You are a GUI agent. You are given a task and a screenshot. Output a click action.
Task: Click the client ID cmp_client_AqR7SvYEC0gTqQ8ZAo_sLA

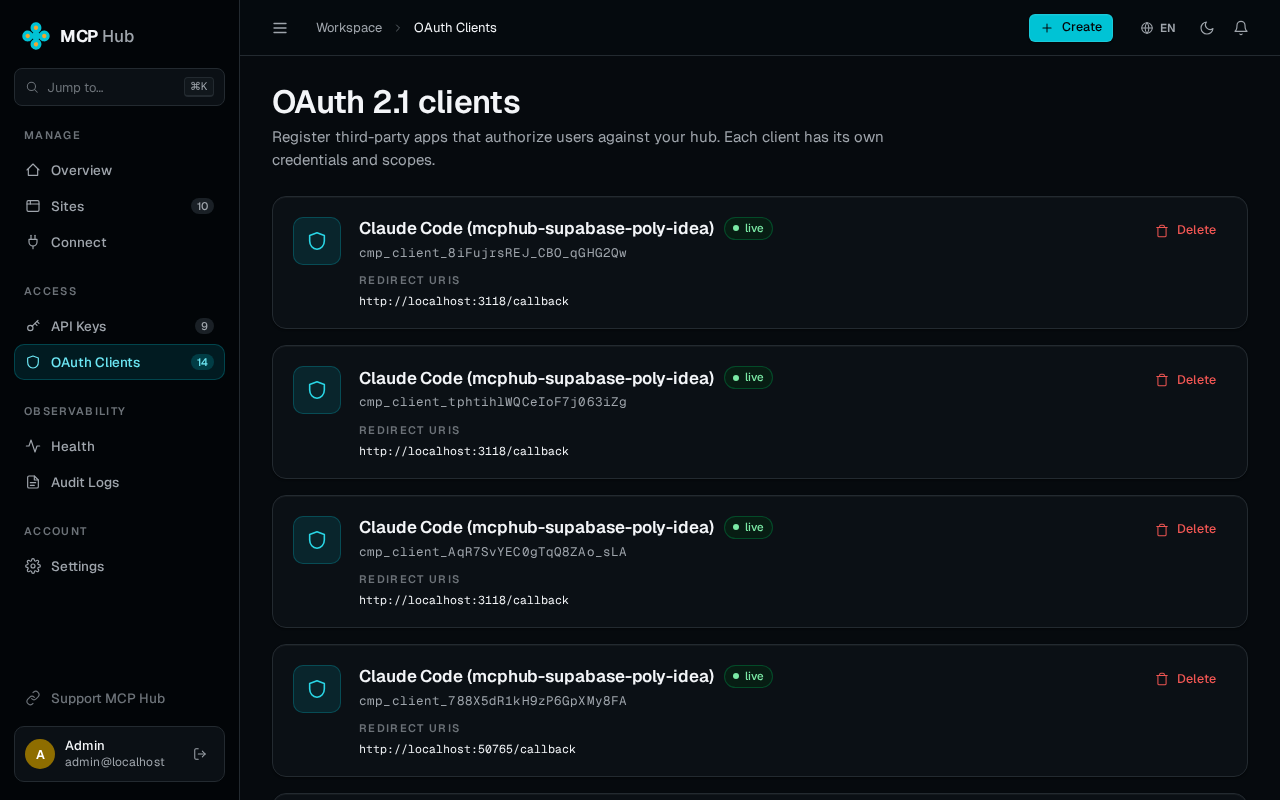pyautogui.click(x=493, y=552)
